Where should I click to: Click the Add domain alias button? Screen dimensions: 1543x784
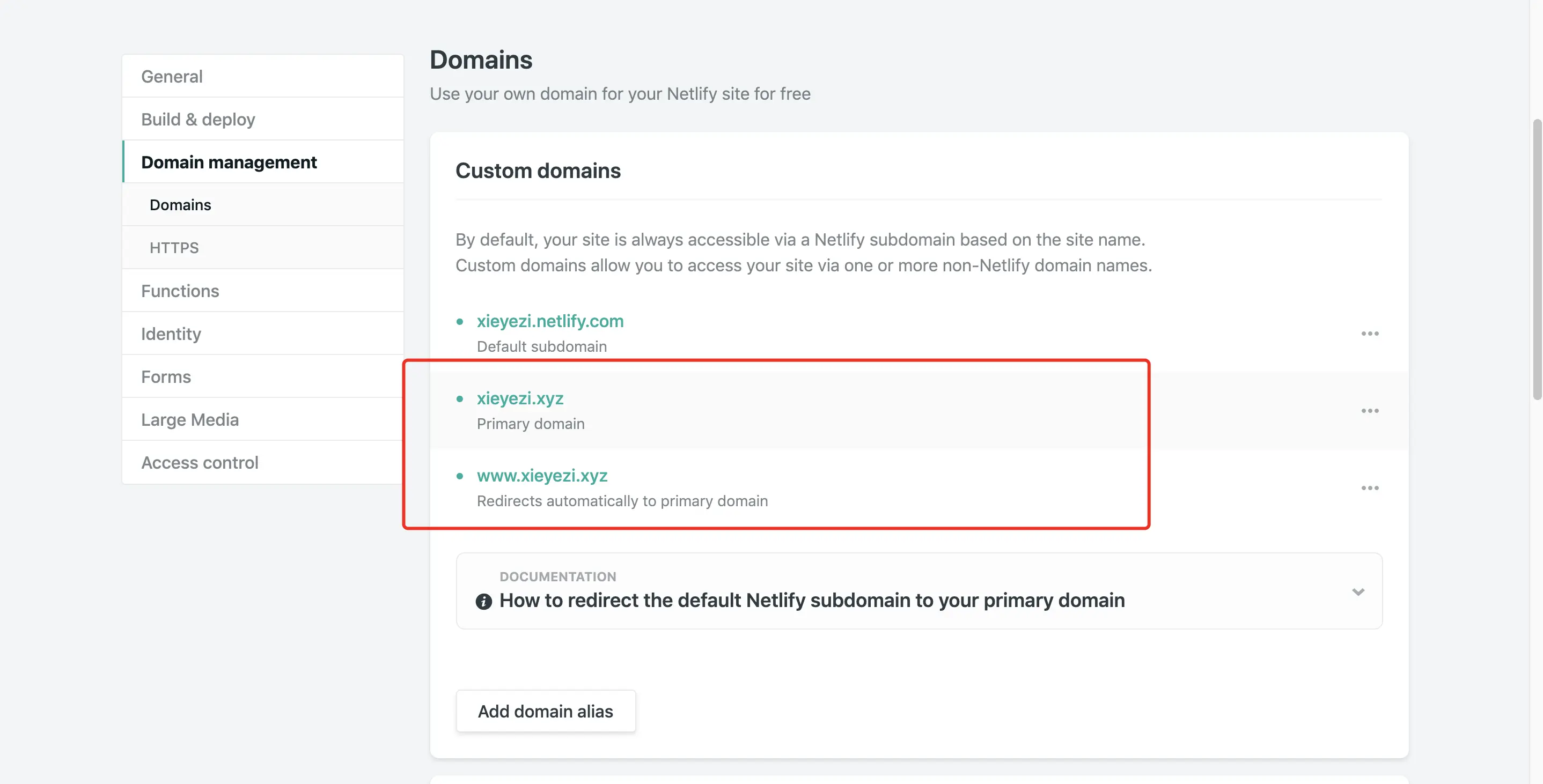click(545, 711)
